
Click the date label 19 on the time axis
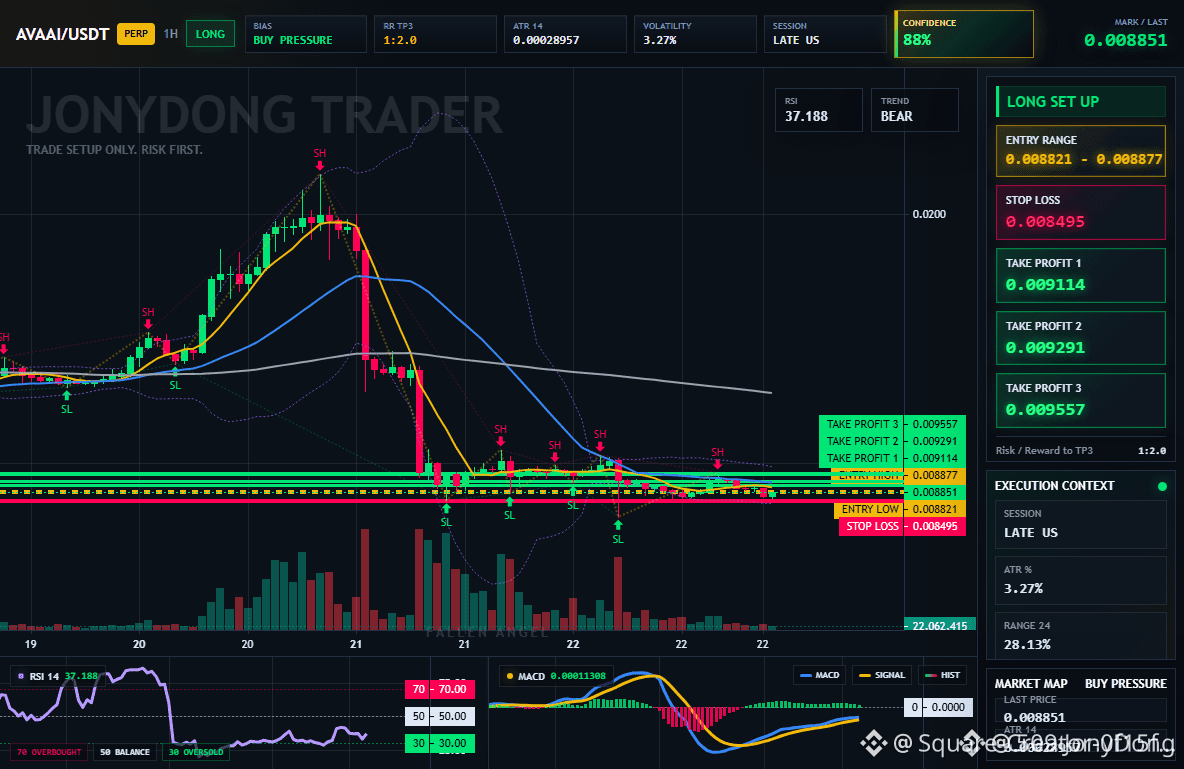pyautogui.click(x=30, y=644)
